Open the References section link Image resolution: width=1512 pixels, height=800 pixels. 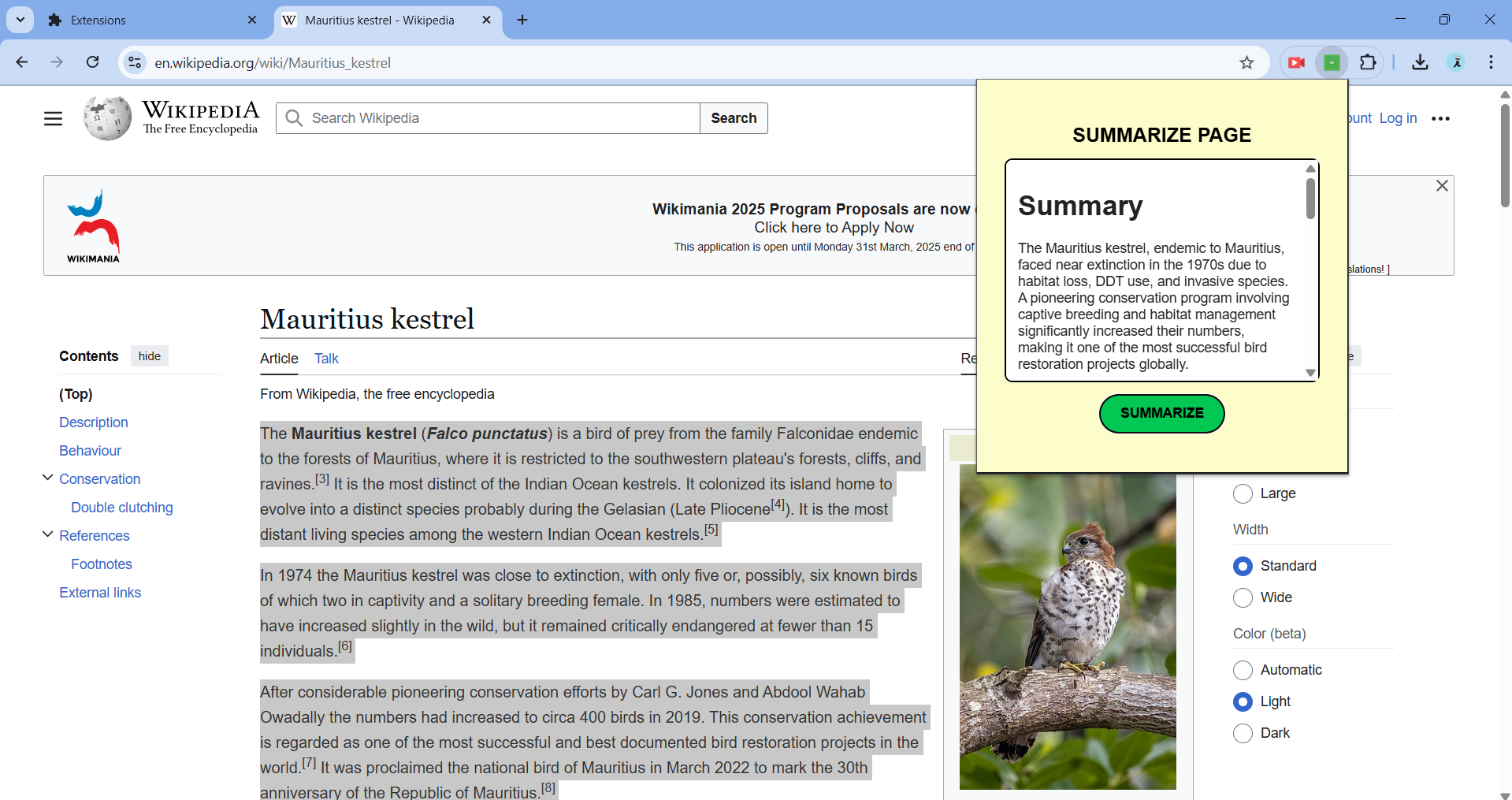pyautogui.click(x=95, y=536)
